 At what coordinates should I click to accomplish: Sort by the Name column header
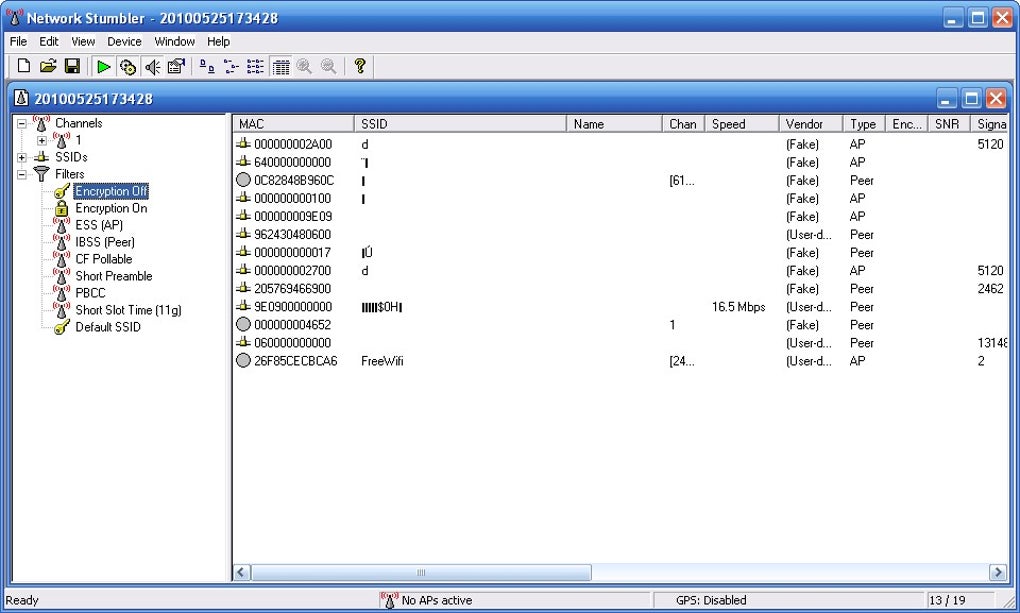pos(614,124)
